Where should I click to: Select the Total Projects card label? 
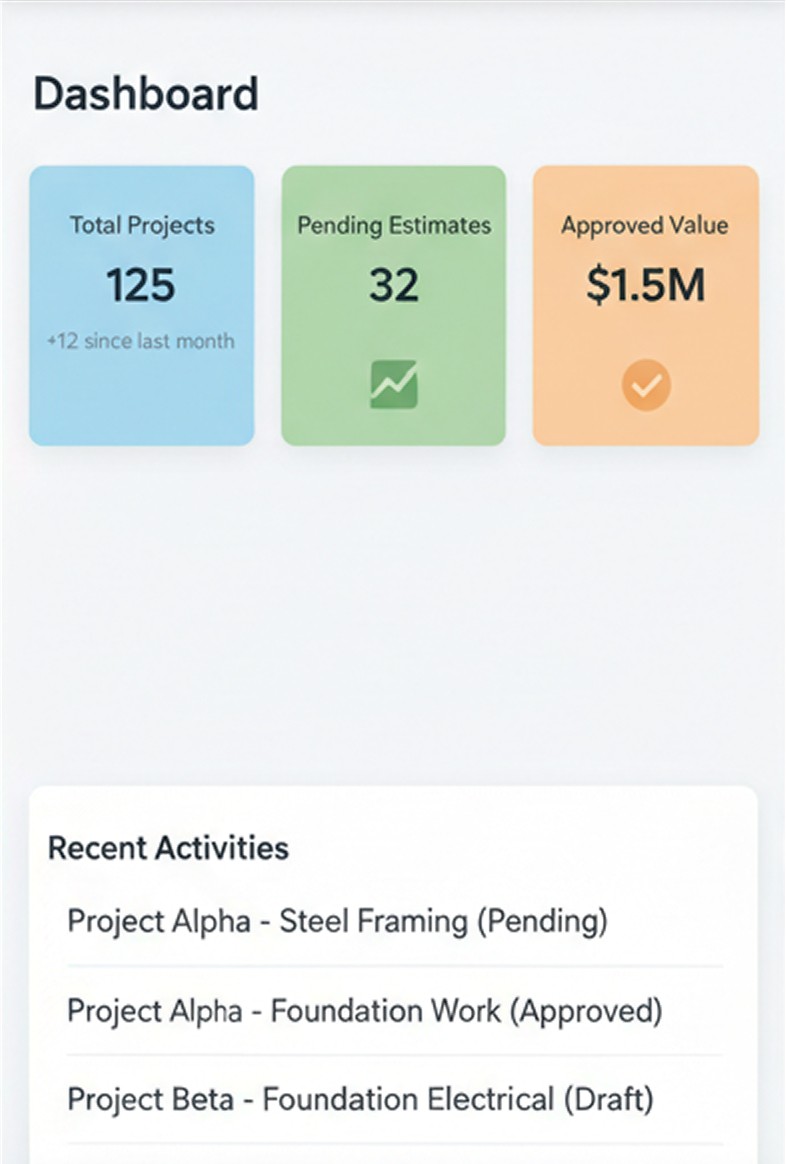[142, 225]
